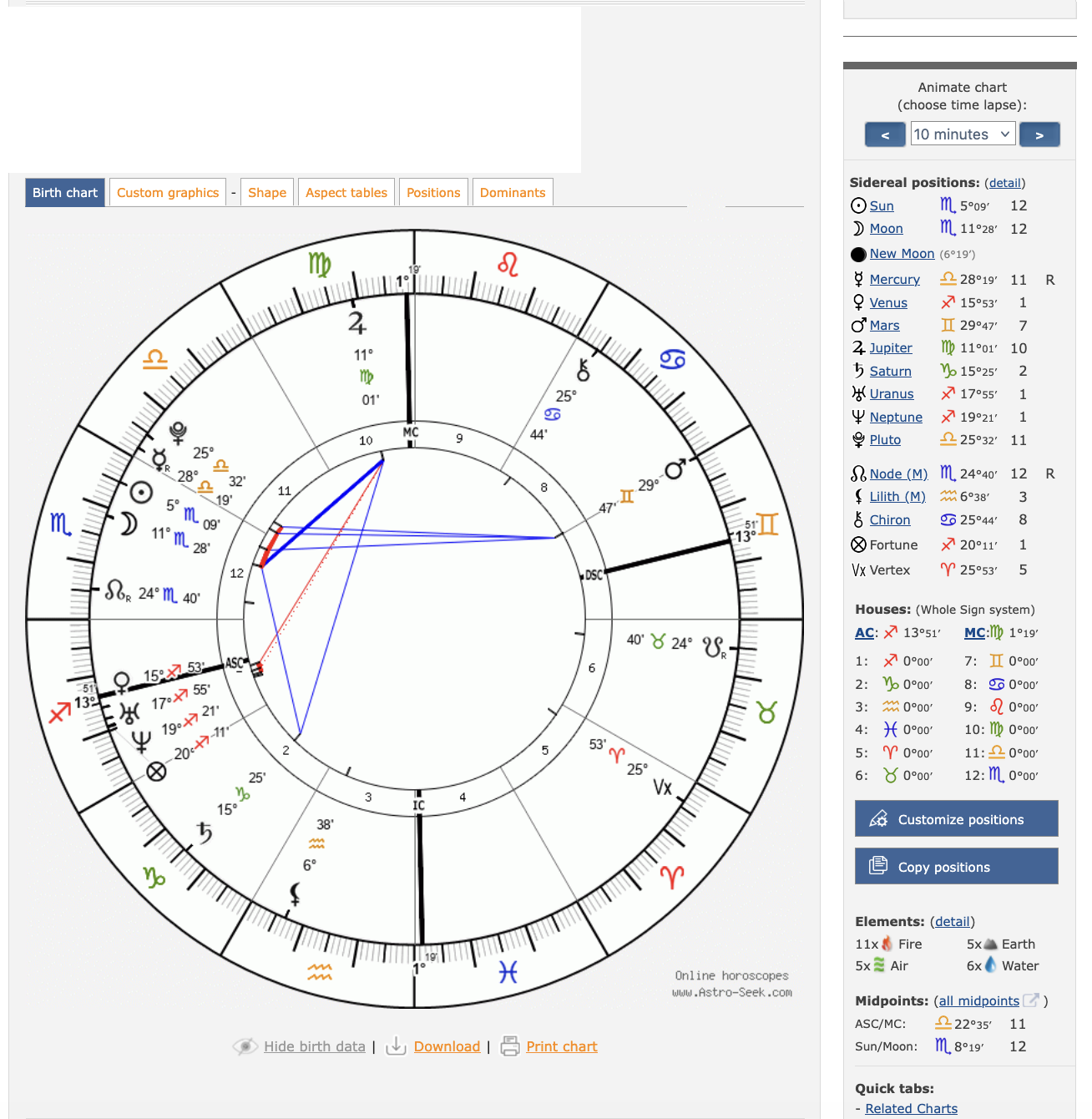Open the Related Charts link
Image resolution: width=1092 pixels, height=1119 pixels.
(911, 1108)
